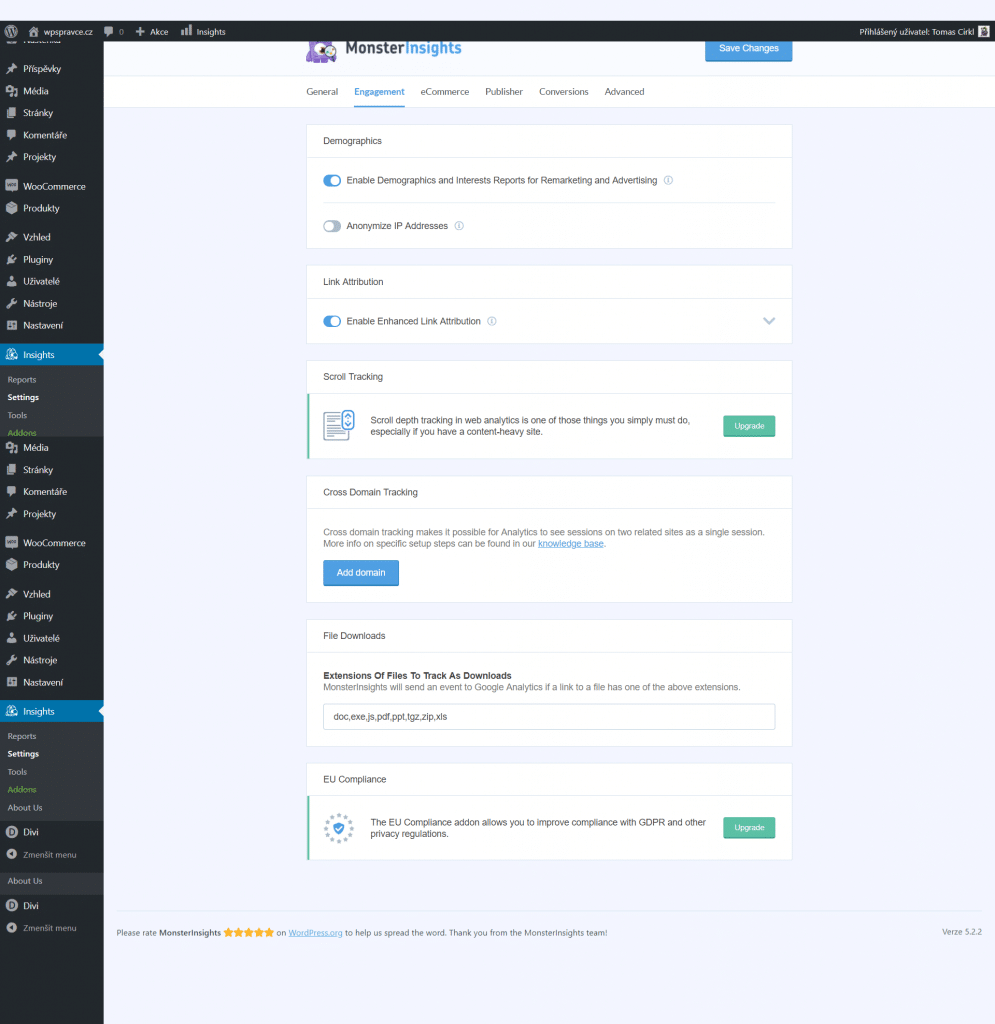Focus the file extensions input field
995x1024 pixels.
click(549, 716)
